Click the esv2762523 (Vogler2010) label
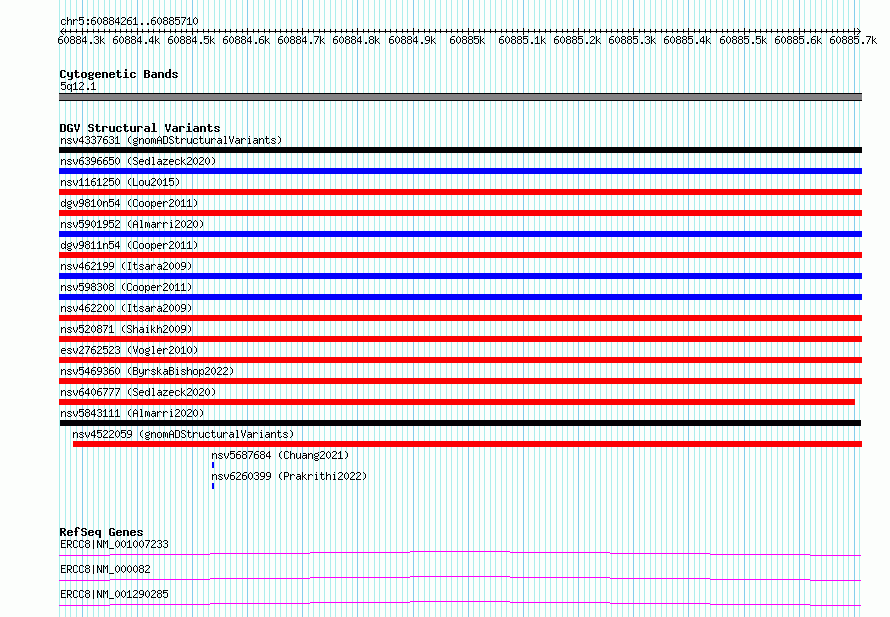 pyautogui.click(x=129, y=350)
